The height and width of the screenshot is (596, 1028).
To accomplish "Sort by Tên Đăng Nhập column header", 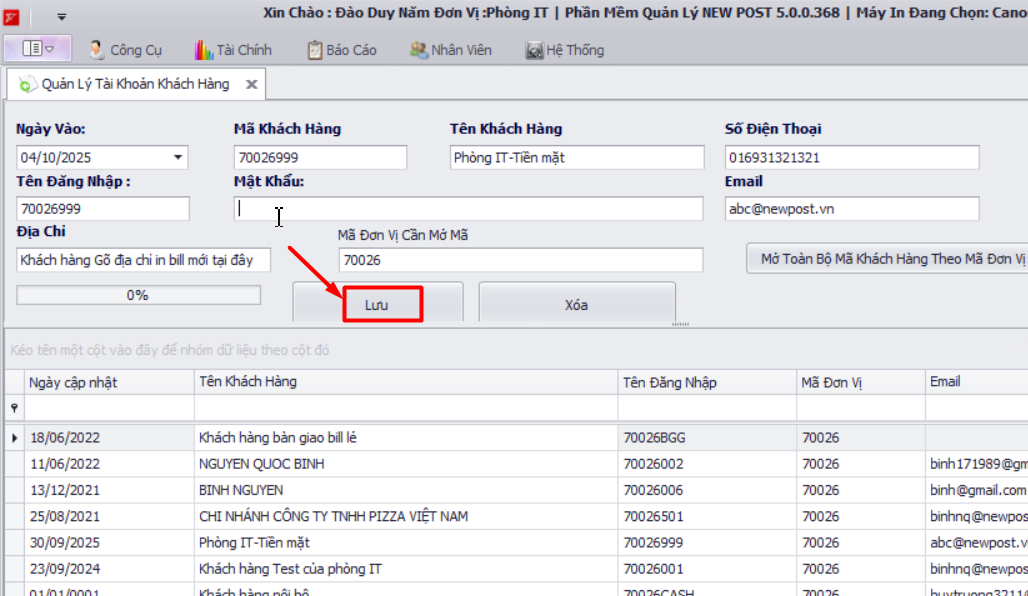I will tap(706, 382).
